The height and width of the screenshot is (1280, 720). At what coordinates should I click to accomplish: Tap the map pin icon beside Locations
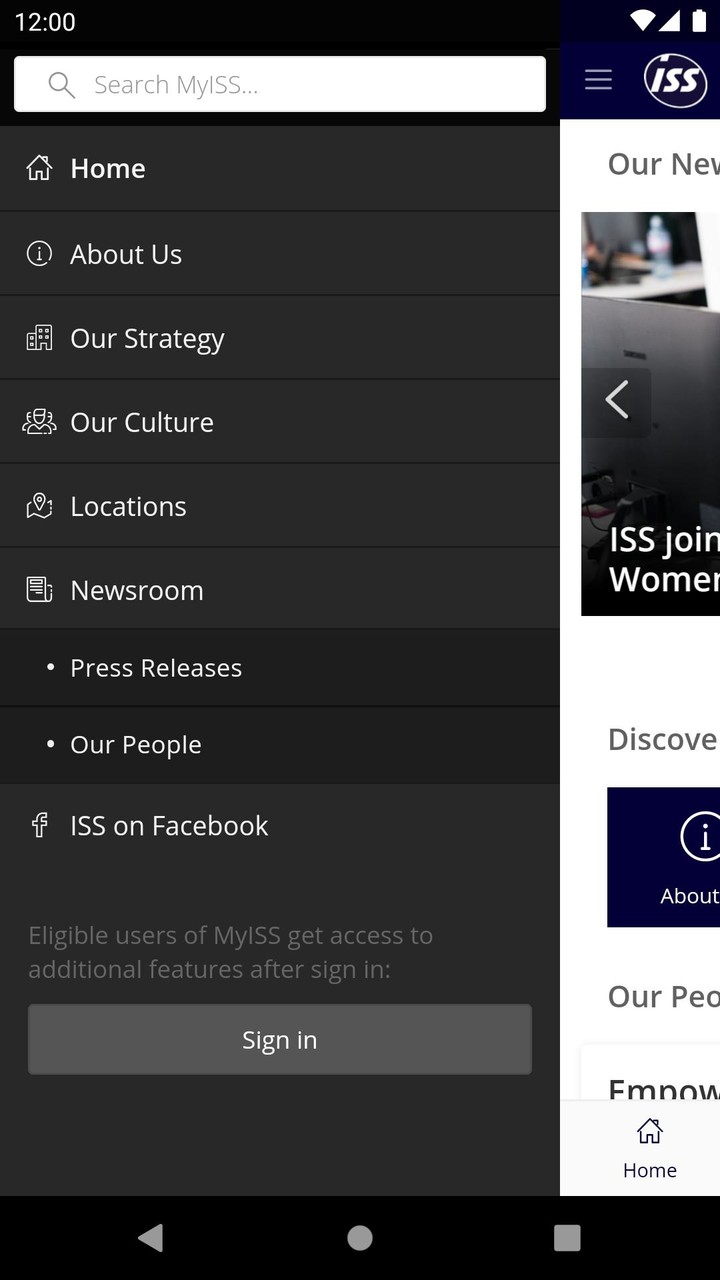[39, 506]
